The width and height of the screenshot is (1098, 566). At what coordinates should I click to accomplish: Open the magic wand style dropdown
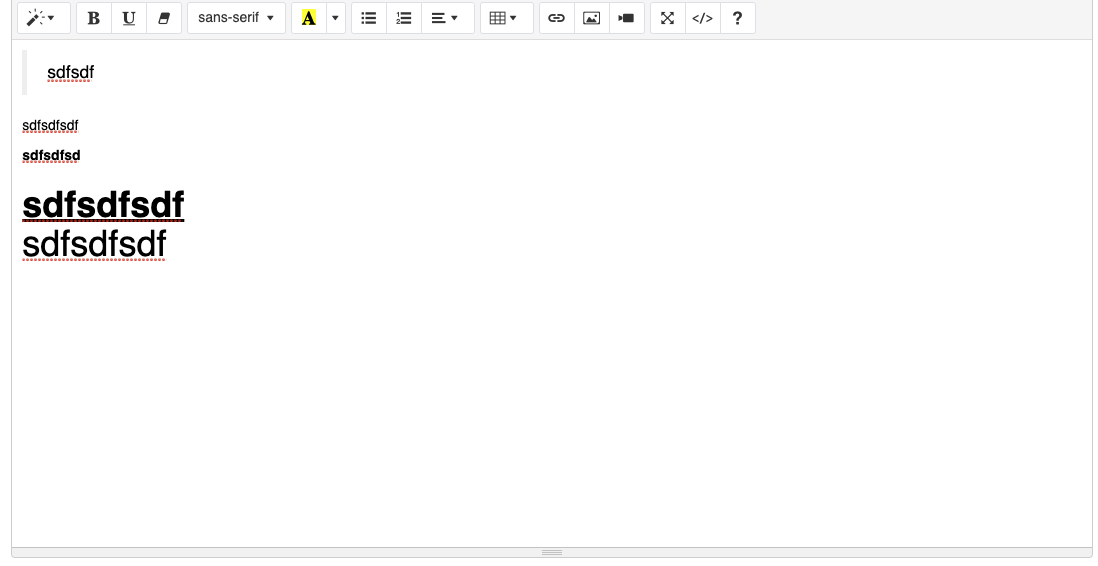pyautogui.click(x=43, y=18)
